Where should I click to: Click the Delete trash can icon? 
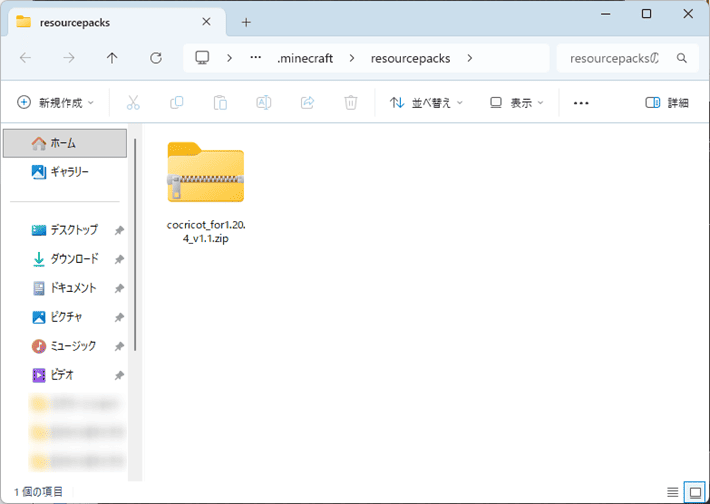pos(350,103)
